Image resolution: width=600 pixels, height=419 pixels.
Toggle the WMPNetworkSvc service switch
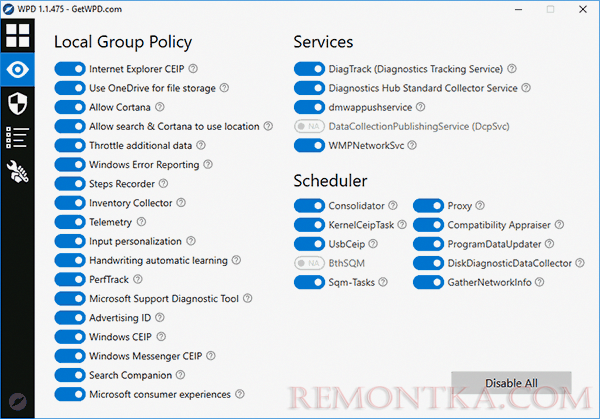(x=309, y=146)
